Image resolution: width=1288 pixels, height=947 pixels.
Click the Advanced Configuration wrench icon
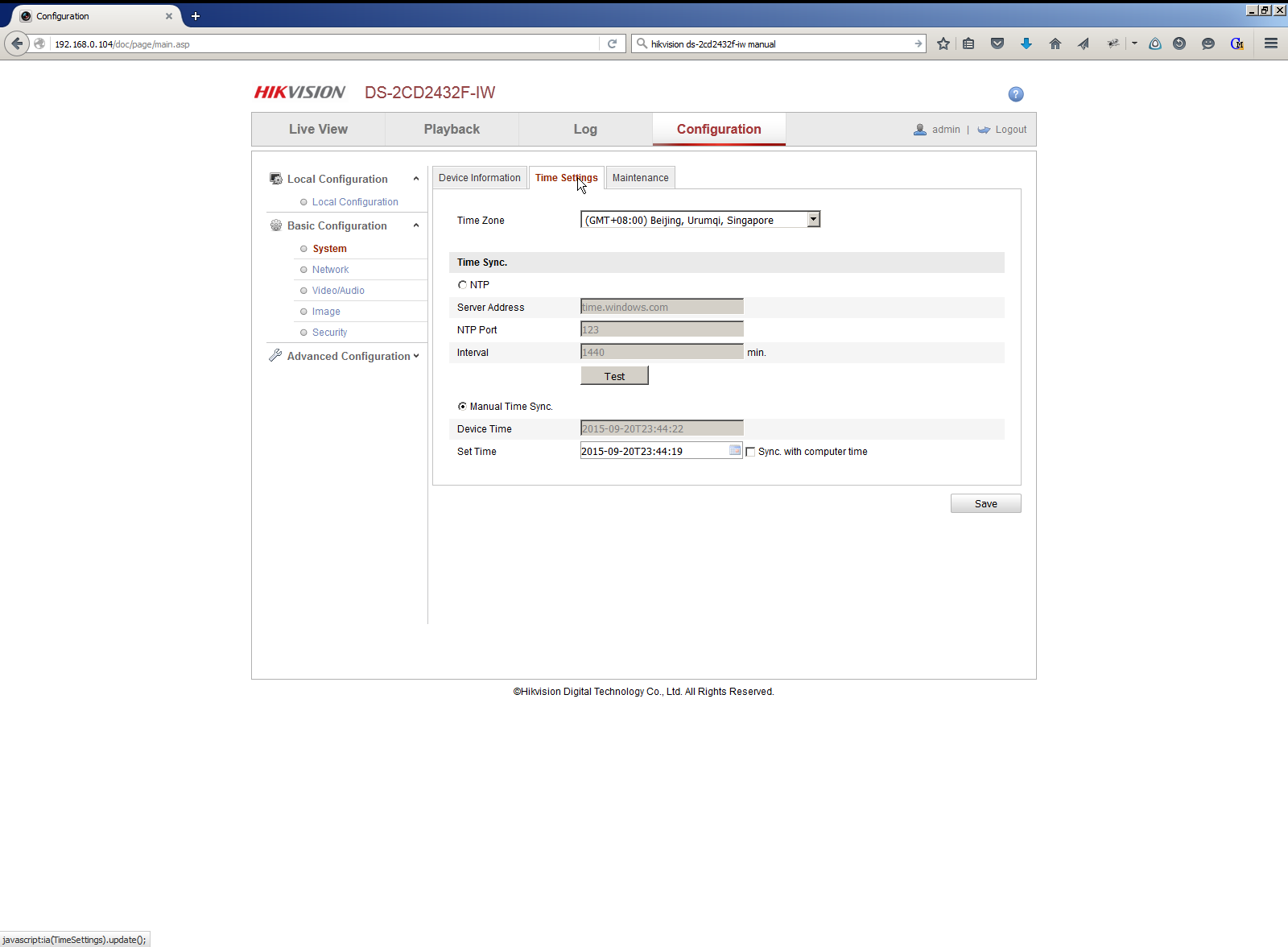pos(275,355)
